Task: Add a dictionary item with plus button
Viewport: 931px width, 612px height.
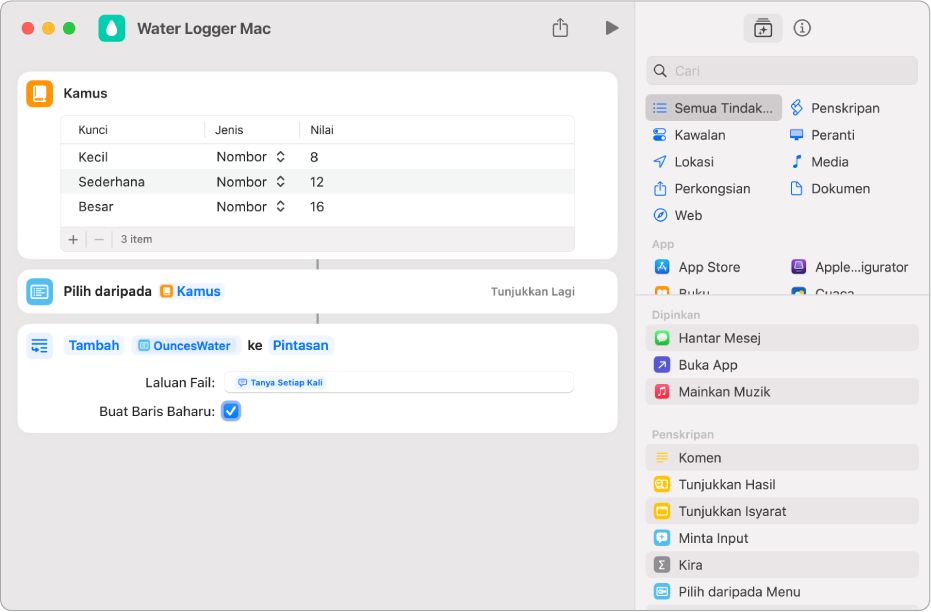Action: tap(73, 239)
